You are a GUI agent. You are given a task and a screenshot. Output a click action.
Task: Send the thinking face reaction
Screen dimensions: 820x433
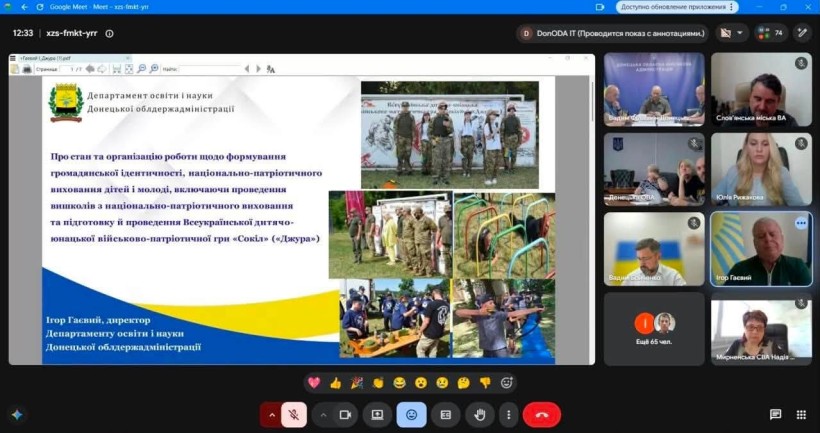[x=464, y=383]
